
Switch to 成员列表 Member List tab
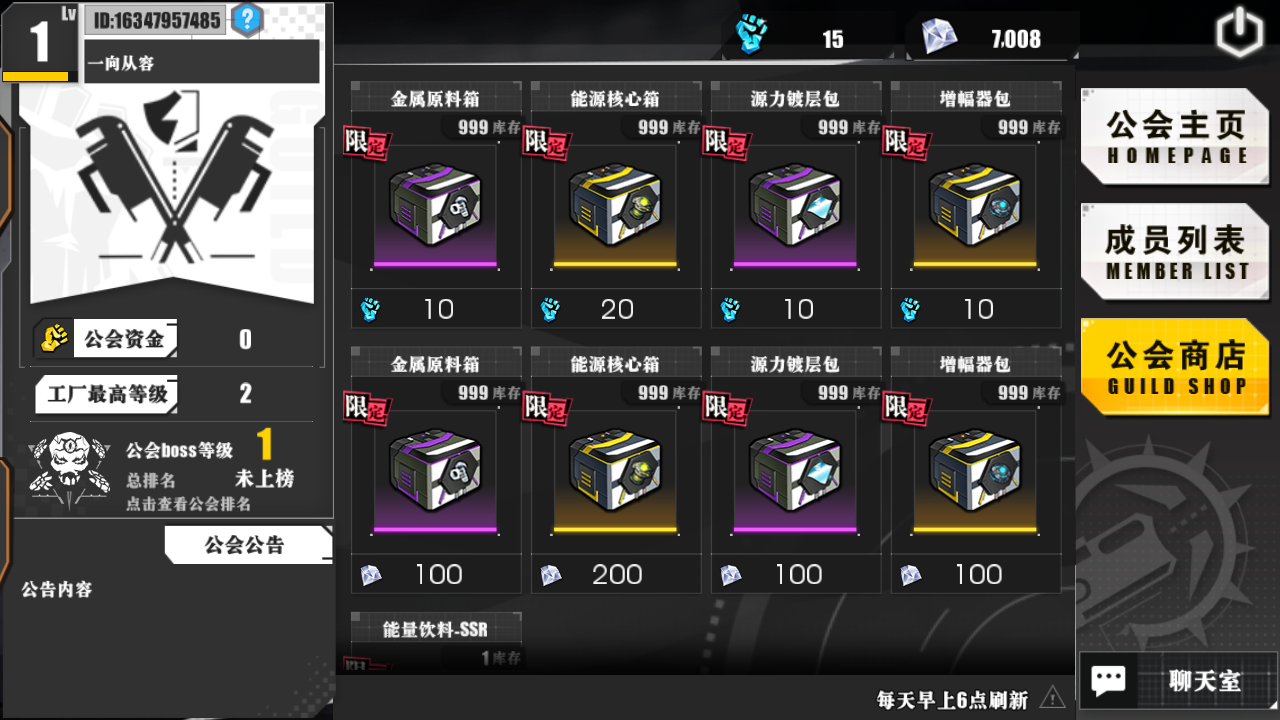pos(1176,252)
